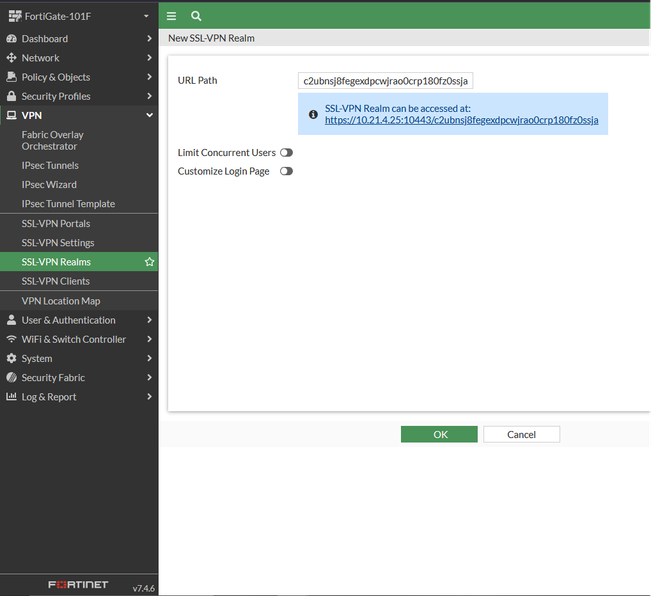Click the User & Authentication person icon
651x596 pixels.
tap(12, 320)
